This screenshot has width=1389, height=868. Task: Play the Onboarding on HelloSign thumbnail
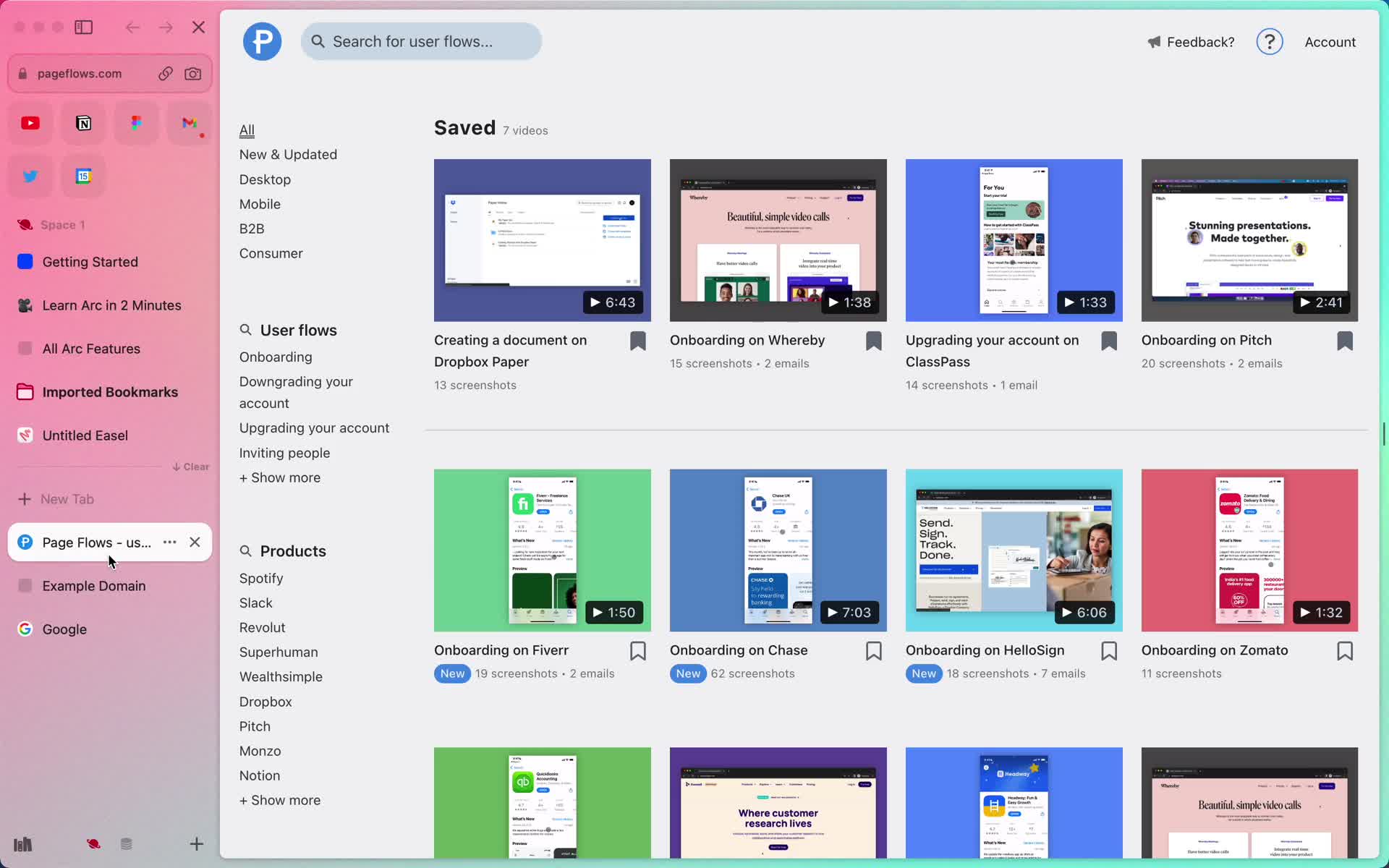1014,550
